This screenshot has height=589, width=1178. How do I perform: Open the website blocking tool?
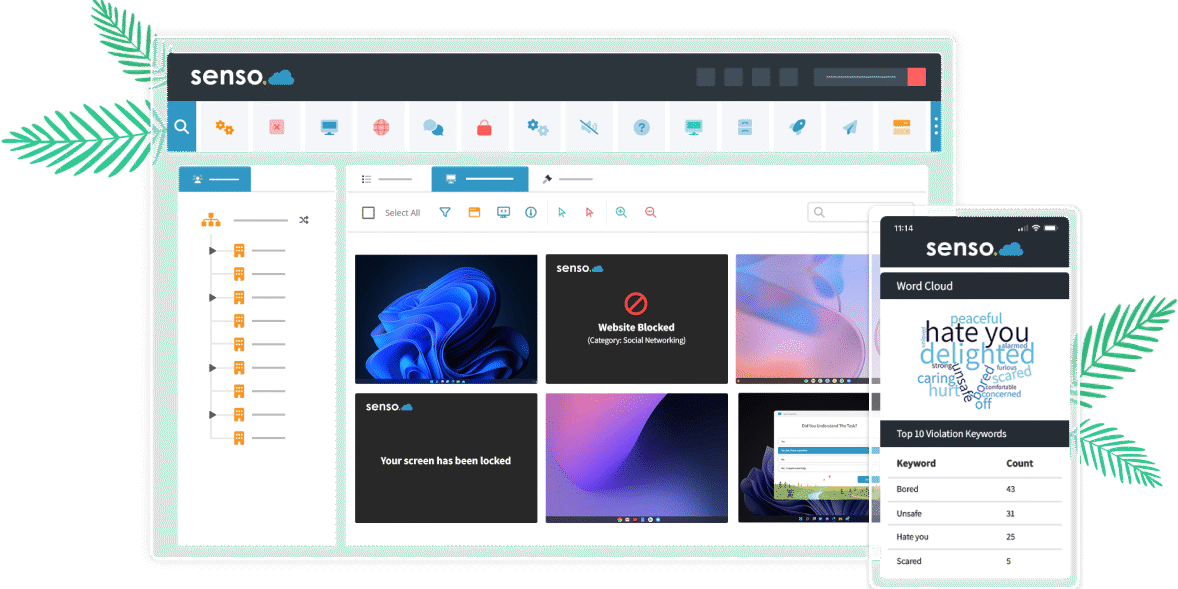pos(276,127)
